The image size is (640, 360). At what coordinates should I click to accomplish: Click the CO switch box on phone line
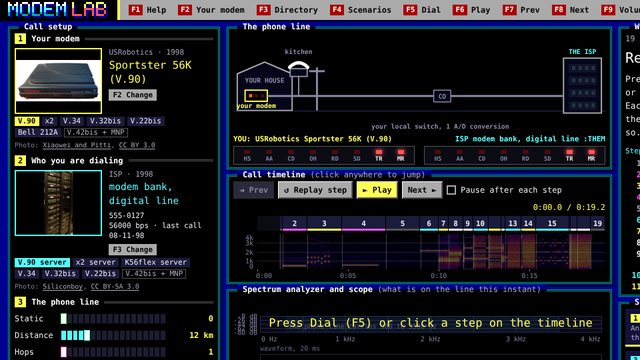[442, 96]
